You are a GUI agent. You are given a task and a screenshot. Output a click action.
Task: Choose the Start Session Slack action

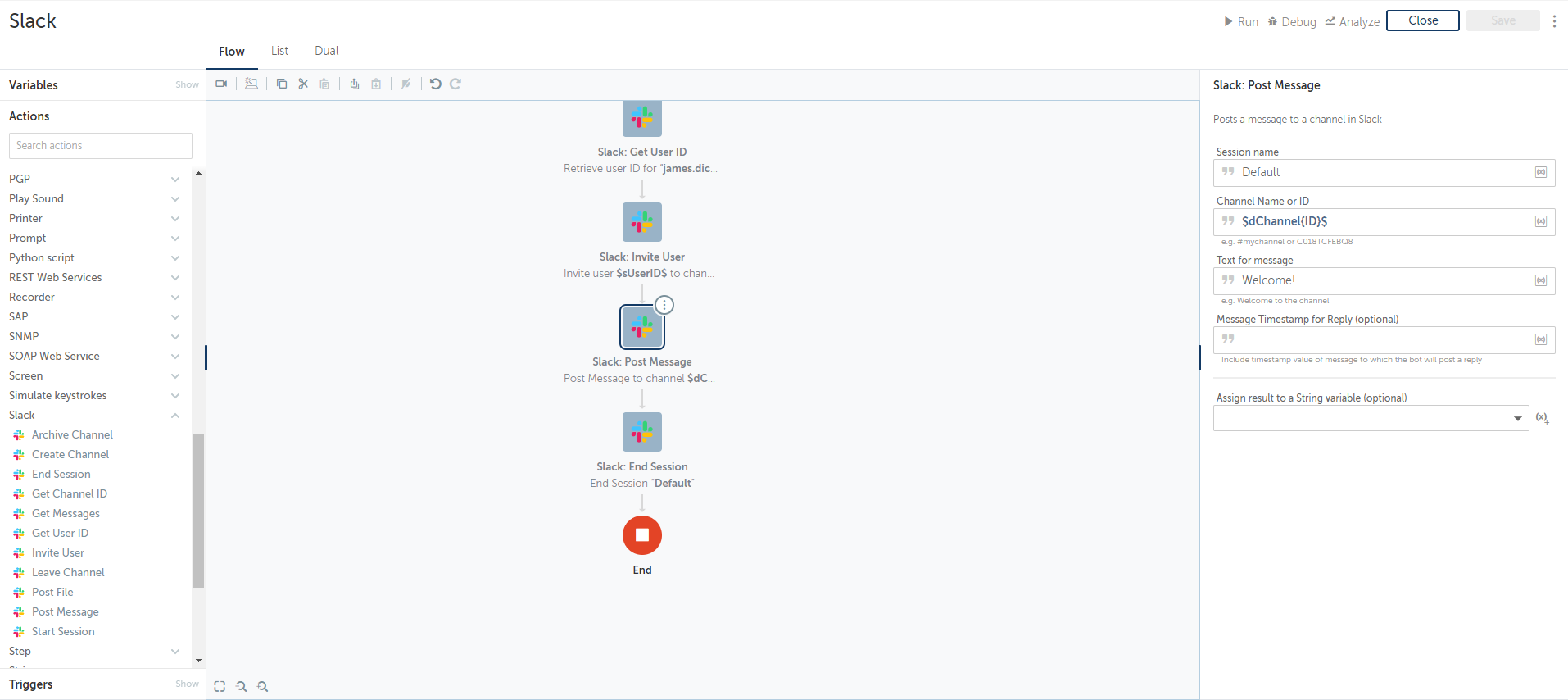tap(63, 631)
